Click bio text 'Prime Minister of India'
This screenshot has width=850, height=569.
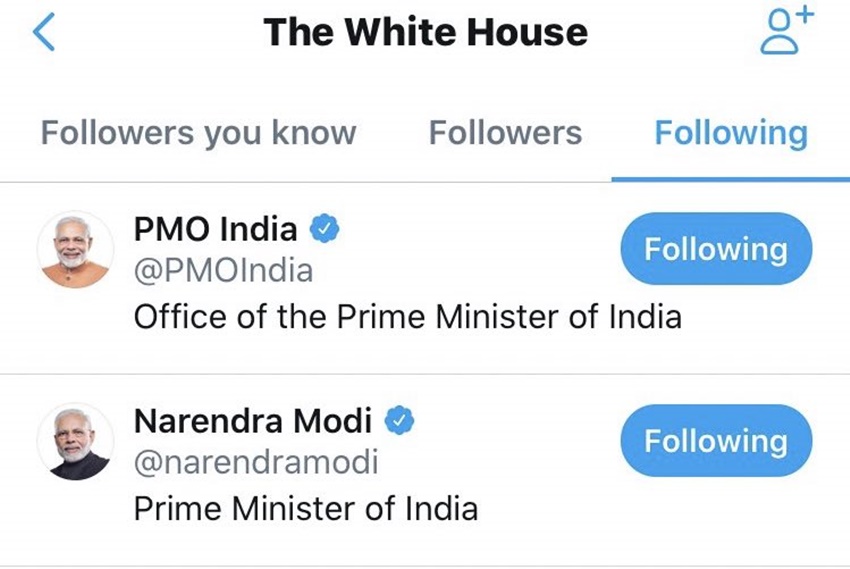305,508
